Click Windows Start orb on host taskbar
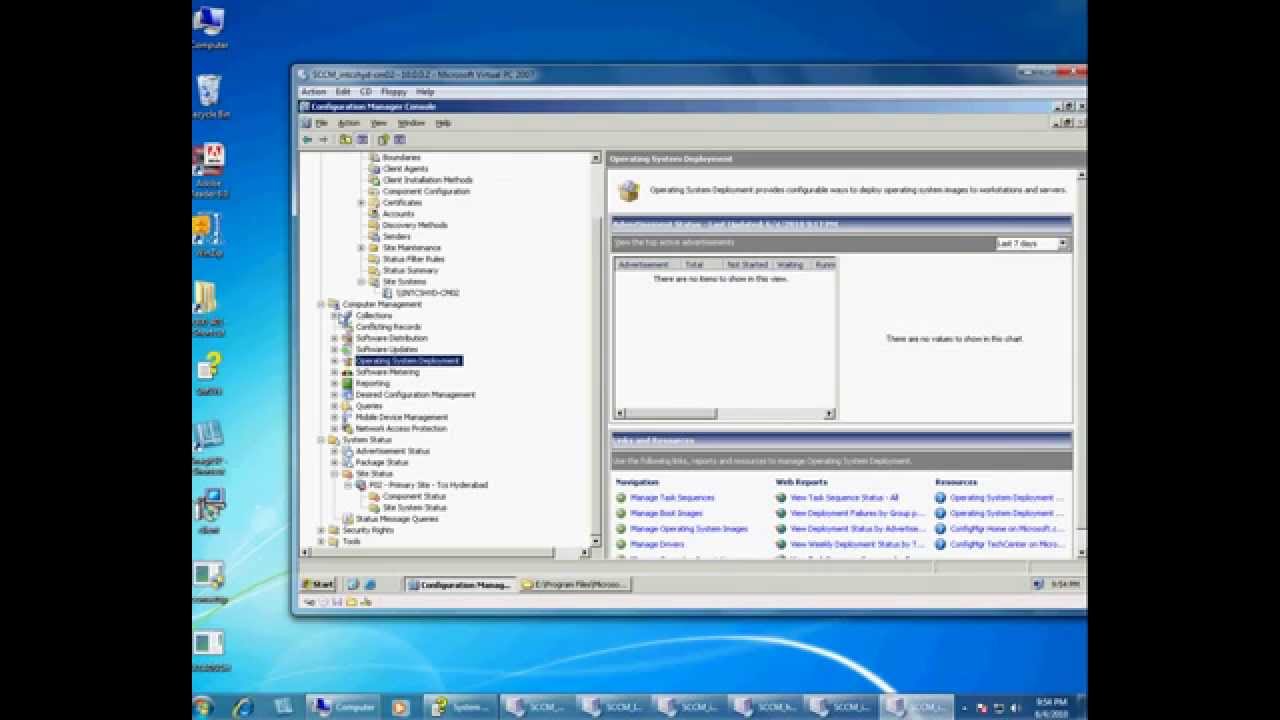This screenshot has height=720, width=1280. pos(203,707)
